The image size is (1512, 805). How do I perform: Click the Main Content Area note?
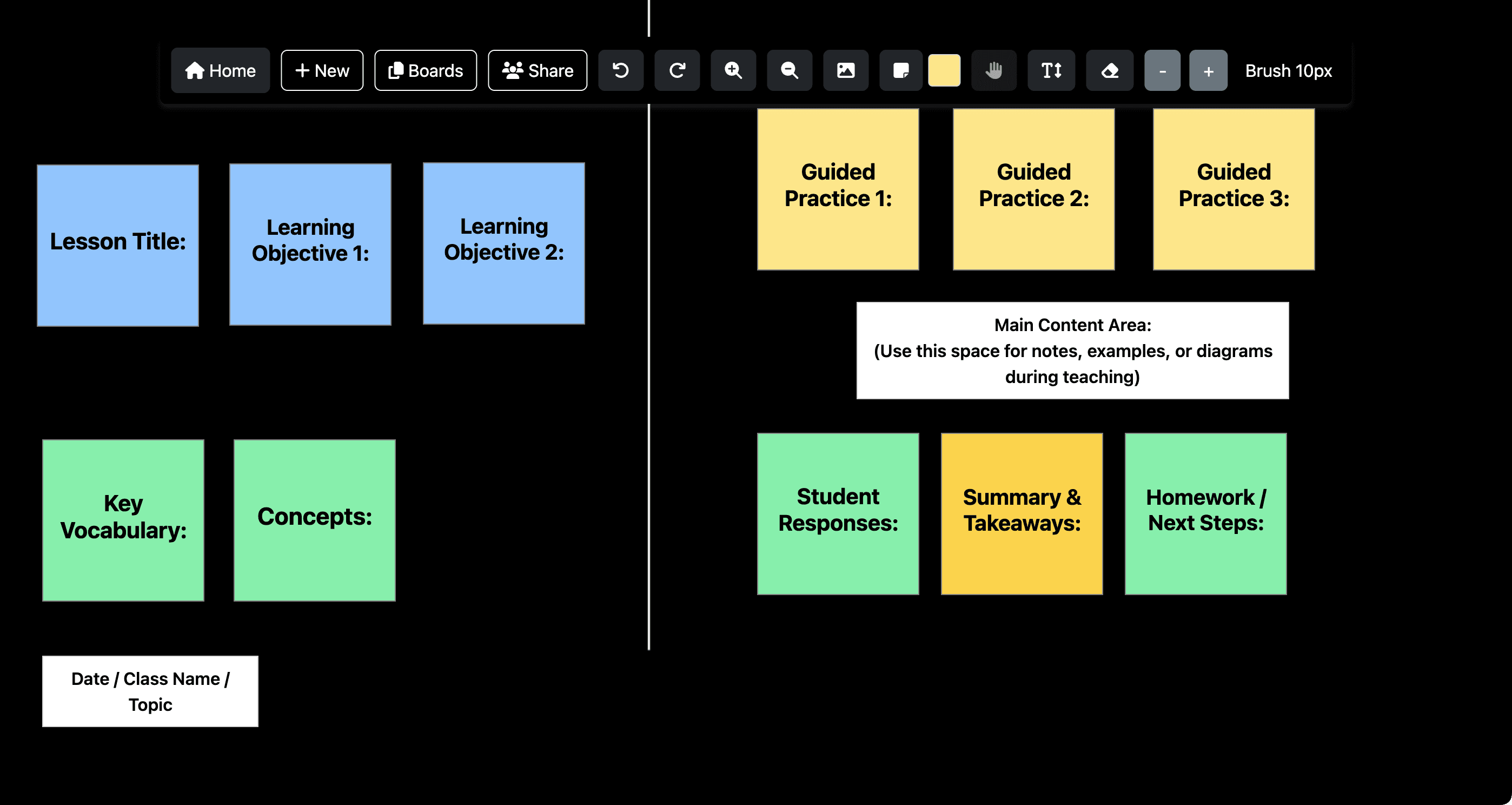(1072, 351)
